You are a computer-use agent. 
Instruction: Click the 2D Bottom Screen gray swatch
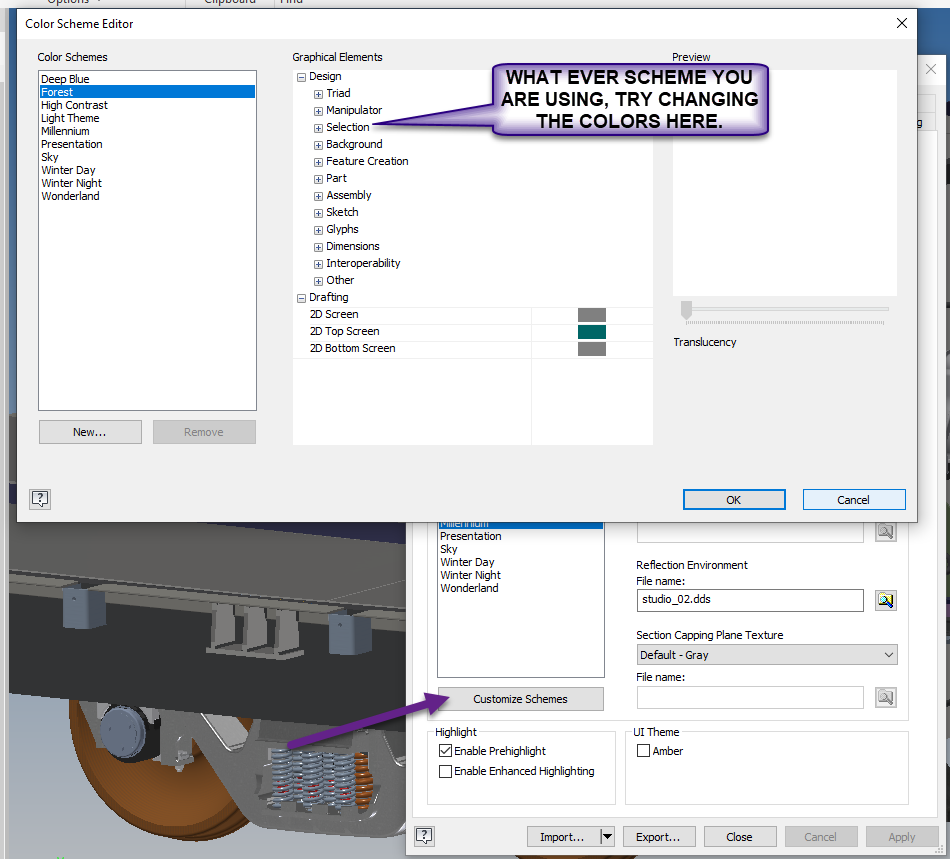(592, 348)
